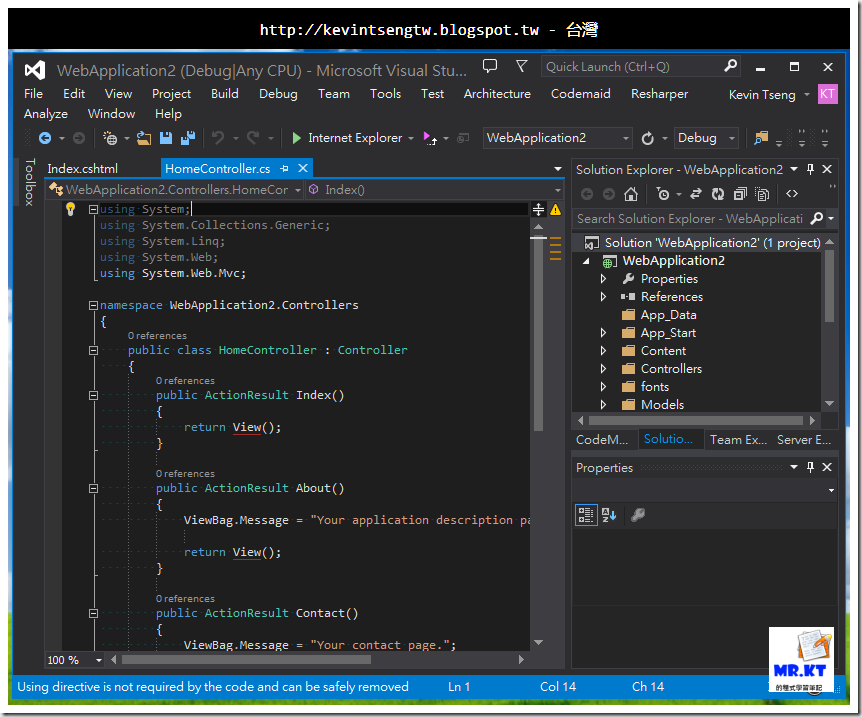This screenshot has height=717, width=862.
Task: Click Sync with Active Document icon
Action: click(696, 194)
